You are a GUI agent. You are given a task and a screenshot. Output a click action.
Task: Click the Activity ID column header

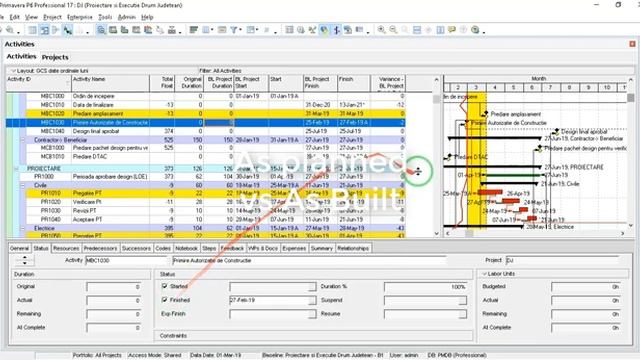[x=39, y=83]
